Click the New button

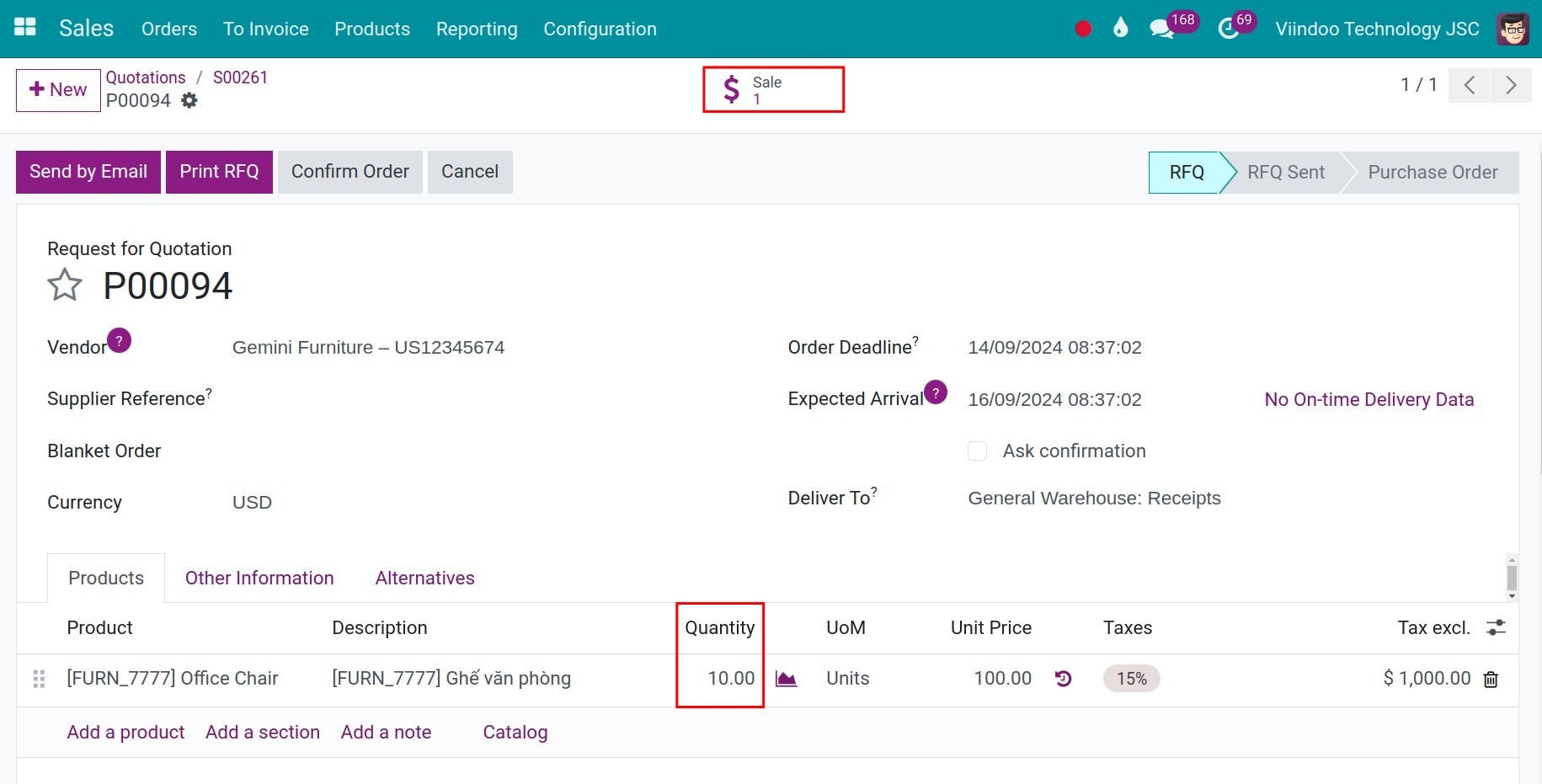(x=58, y=90)
